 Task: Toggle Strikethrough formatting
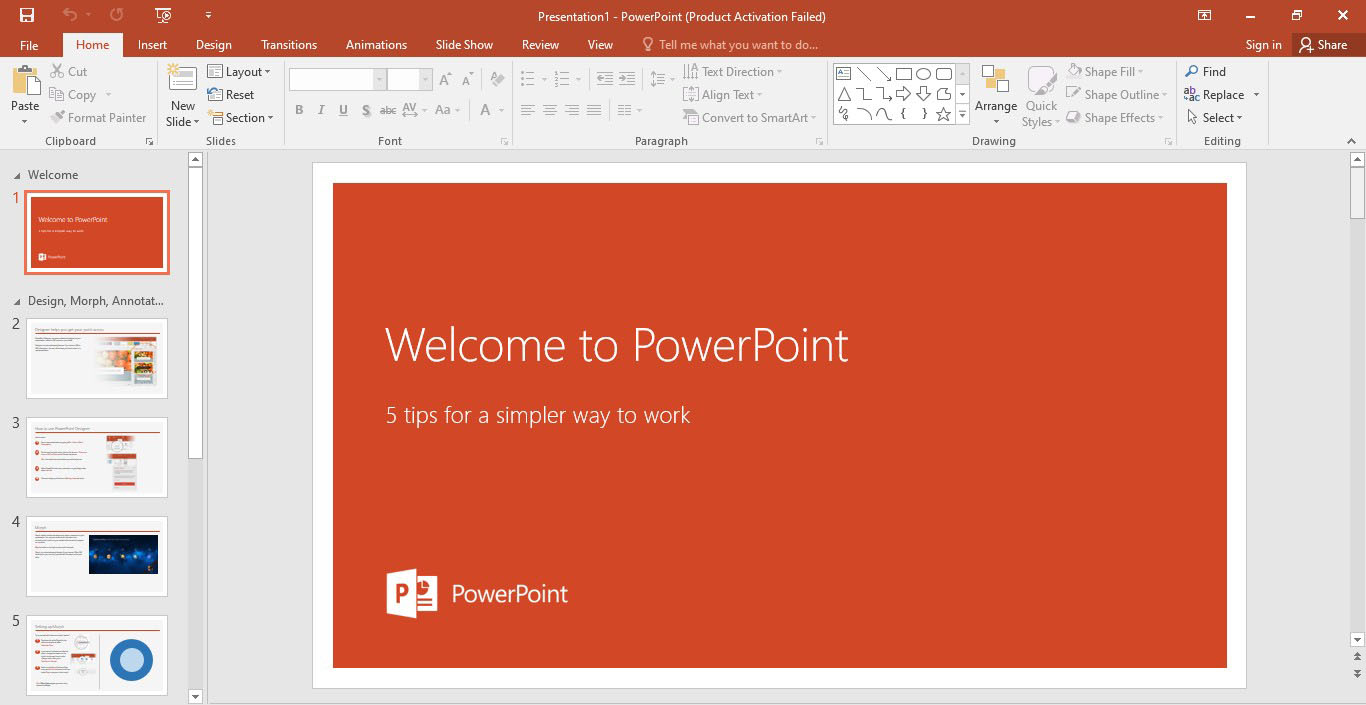click(390, 110)
